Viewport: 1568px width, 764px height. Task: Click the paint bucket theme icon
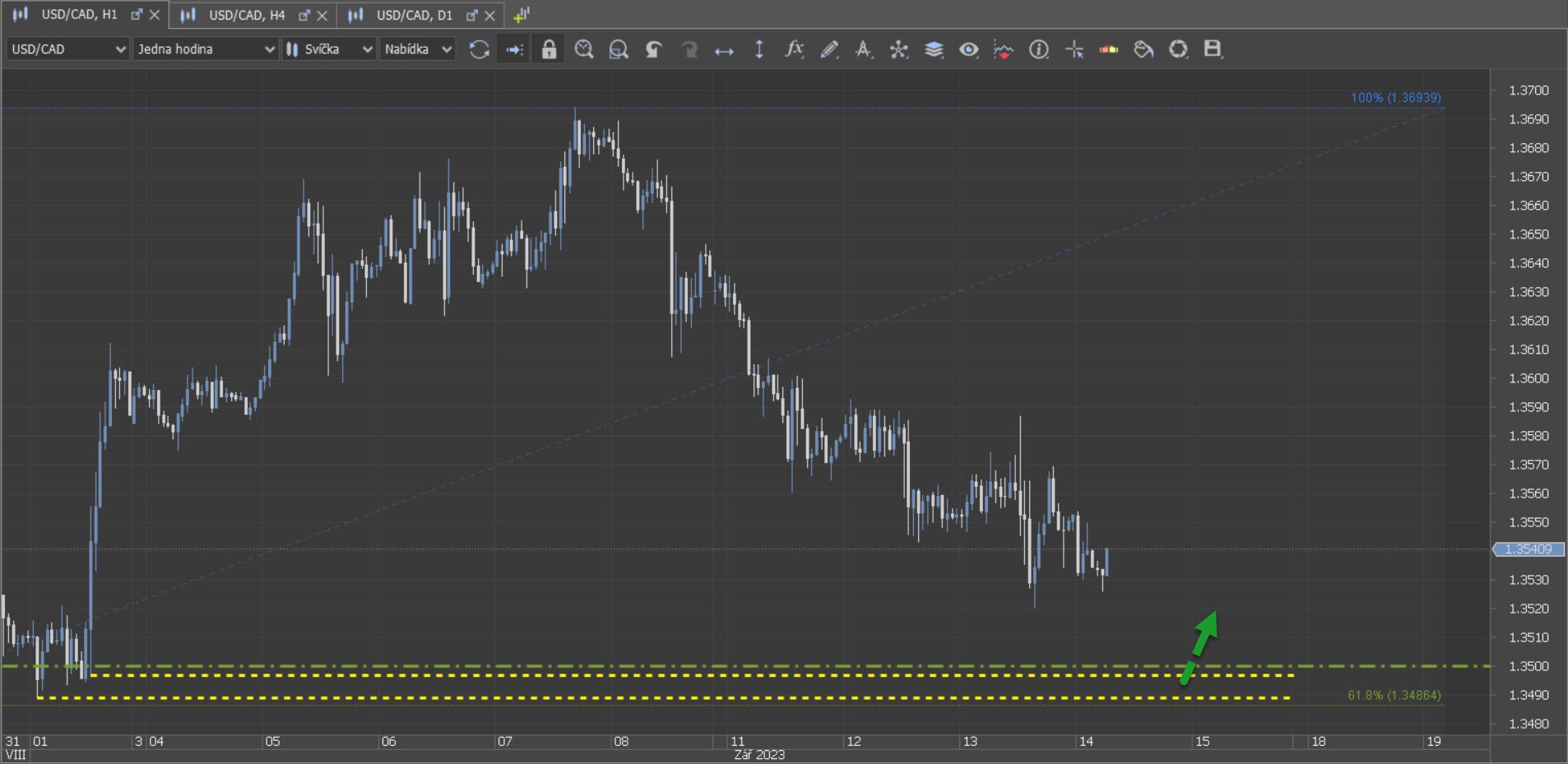click(1144, 49)
